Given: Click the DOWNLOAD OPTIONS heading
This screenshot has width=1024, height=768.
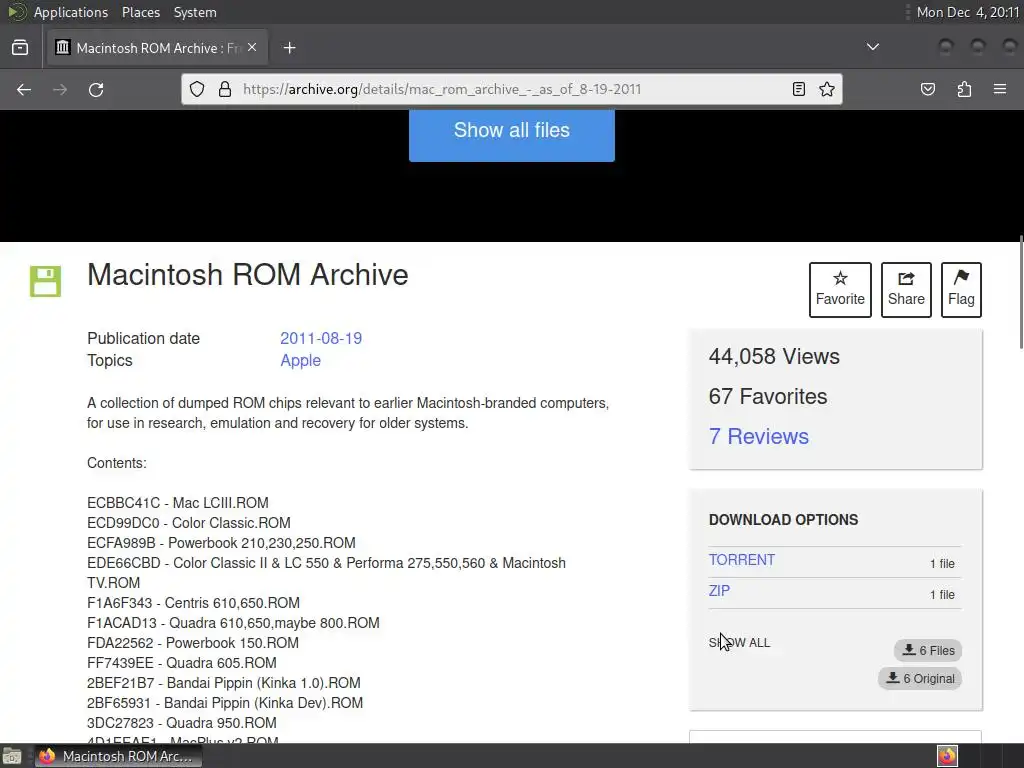Looking at the screenshot, I should click(783, 520).
